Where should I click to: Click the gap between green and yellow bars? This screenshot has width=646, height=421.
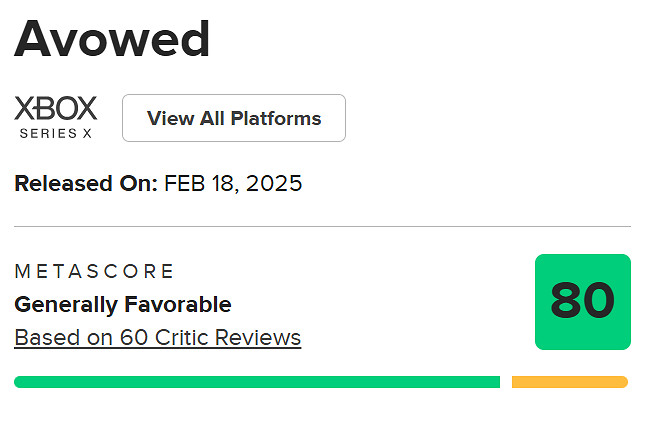pos(506,382)
